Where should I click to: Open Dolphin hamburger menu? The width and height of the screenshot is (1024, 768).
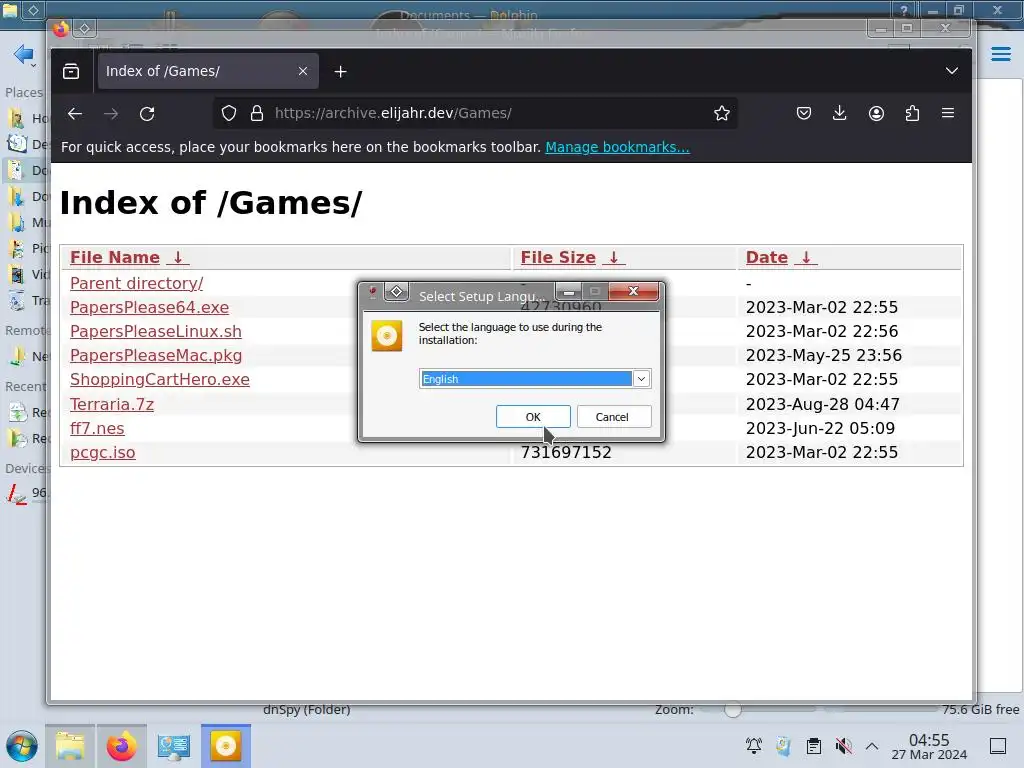(x=1000, y=54)
